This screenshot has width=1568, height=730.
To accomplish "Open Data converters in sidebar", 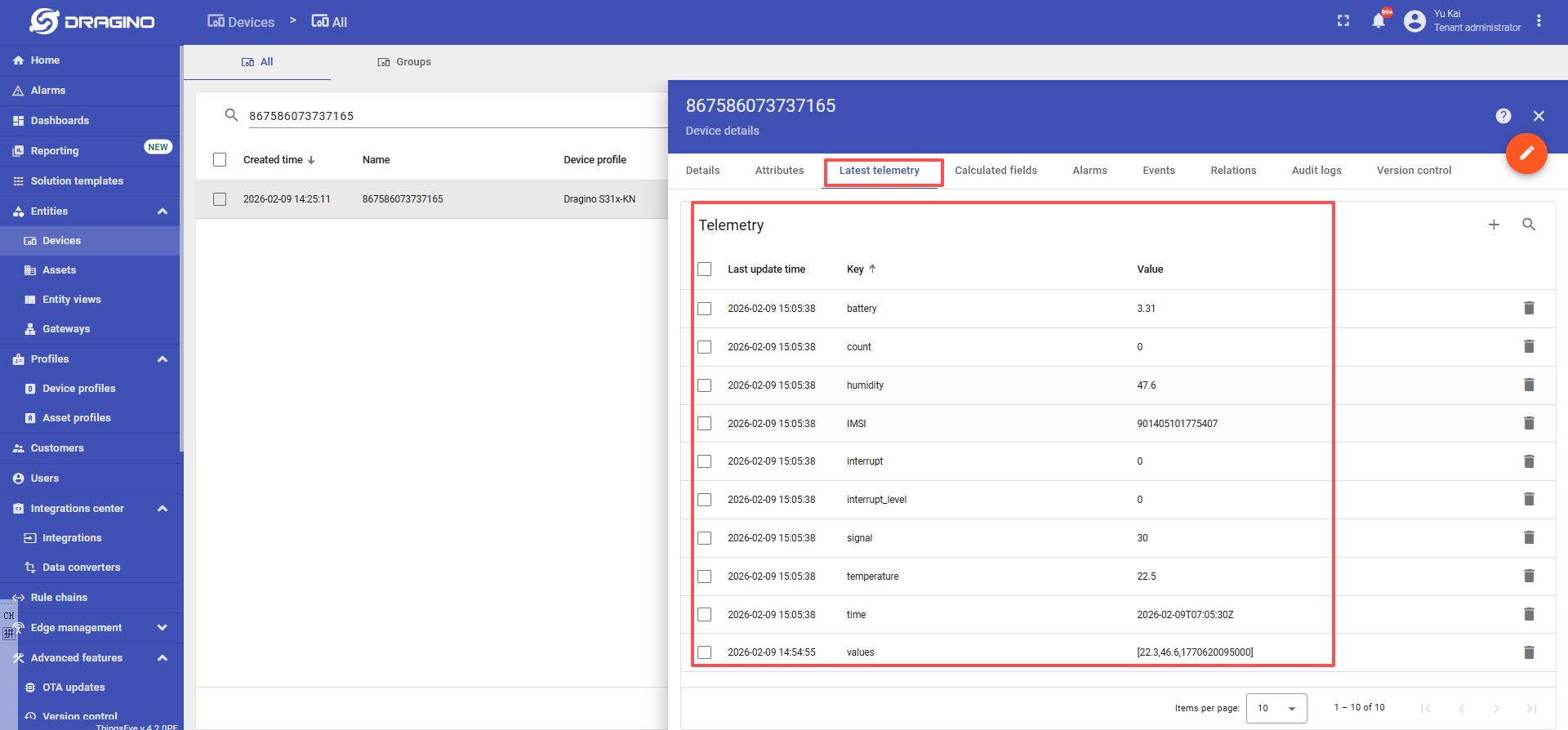I will click(90, 568).
